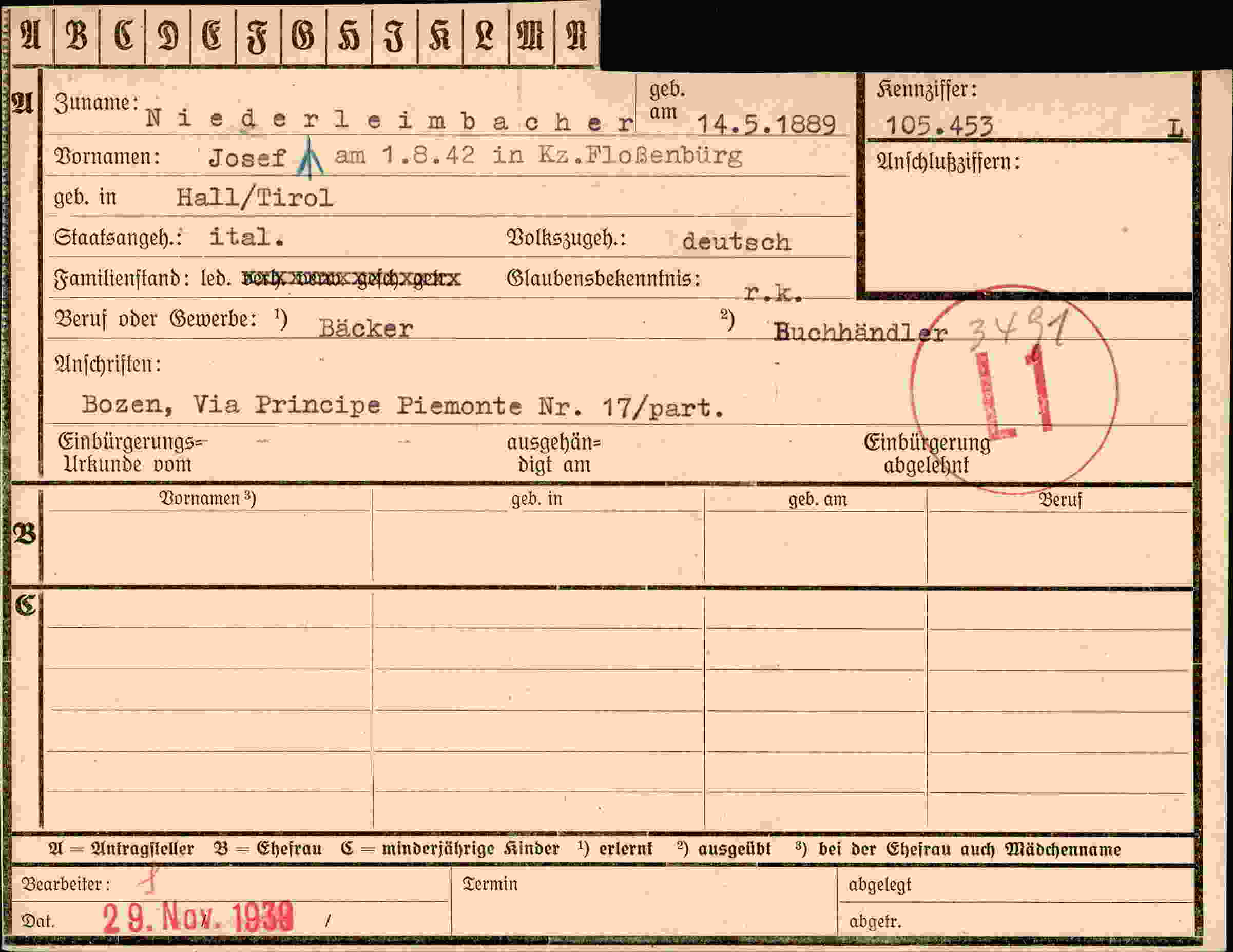The image size is (1233, 952).
Task: Click the citizenship value "ital."
Action: pos(247,237)
